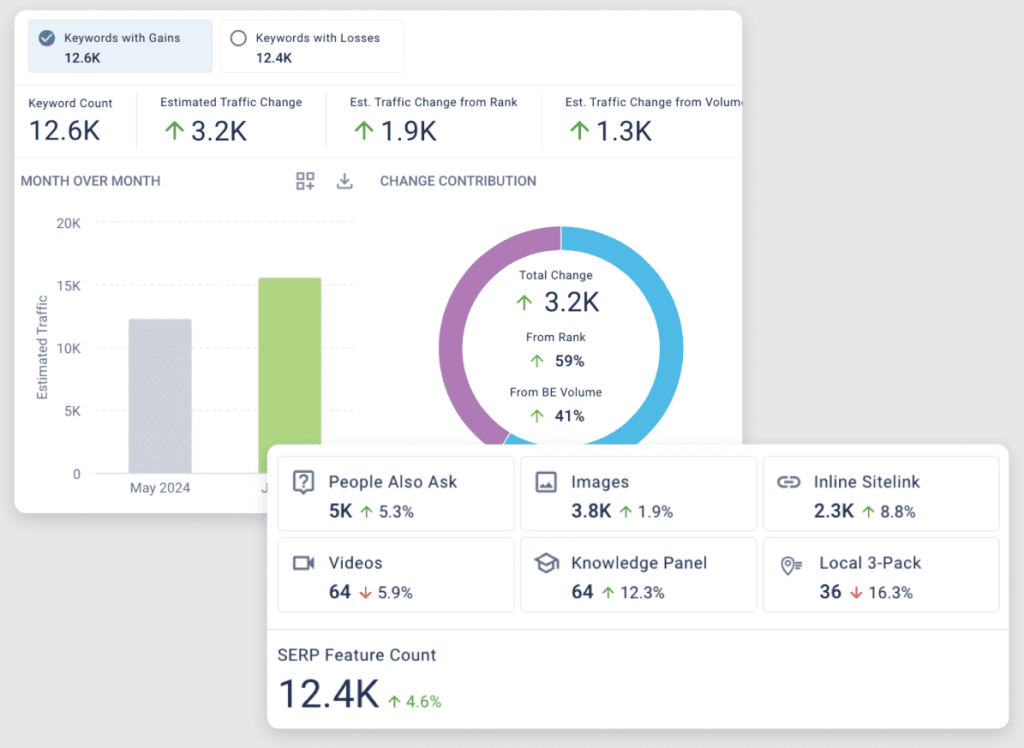The width and height of the screenshot is (1024, 748).
Task: Click the Images picture icon
Action: (546, 482)
